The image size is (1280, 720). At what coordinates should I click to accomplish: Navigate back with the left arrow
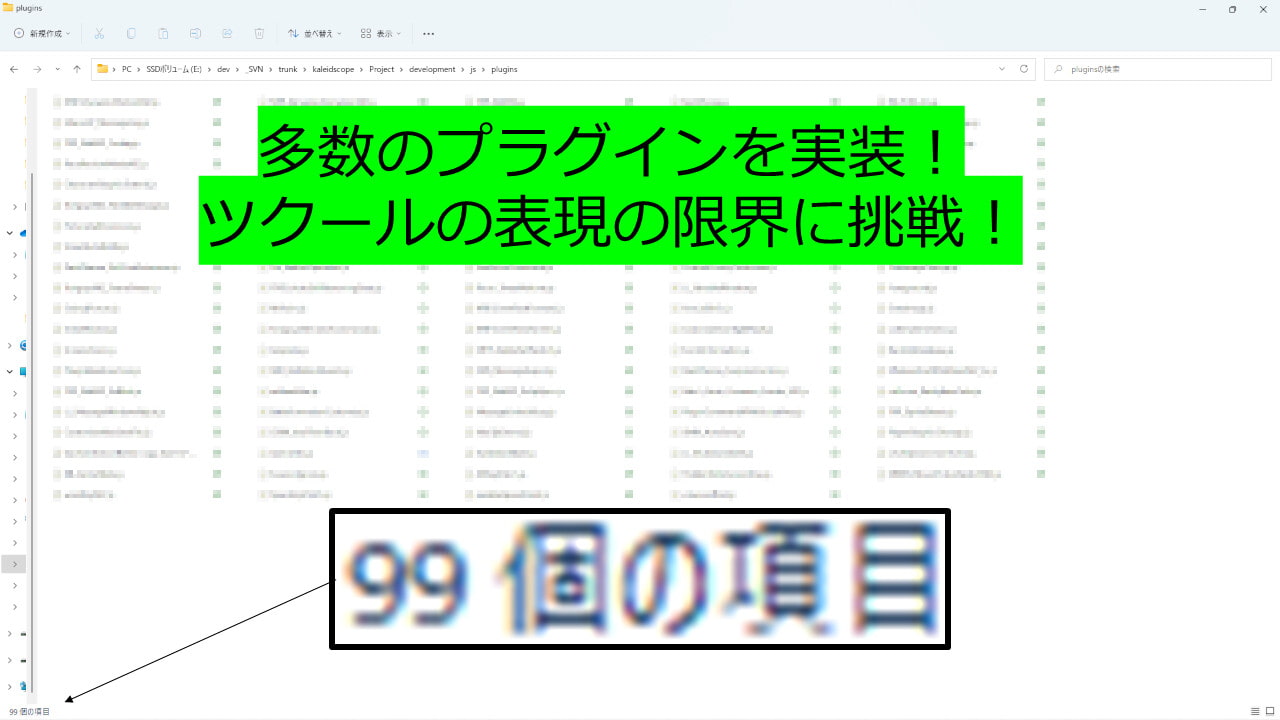[x=14, y=68]
